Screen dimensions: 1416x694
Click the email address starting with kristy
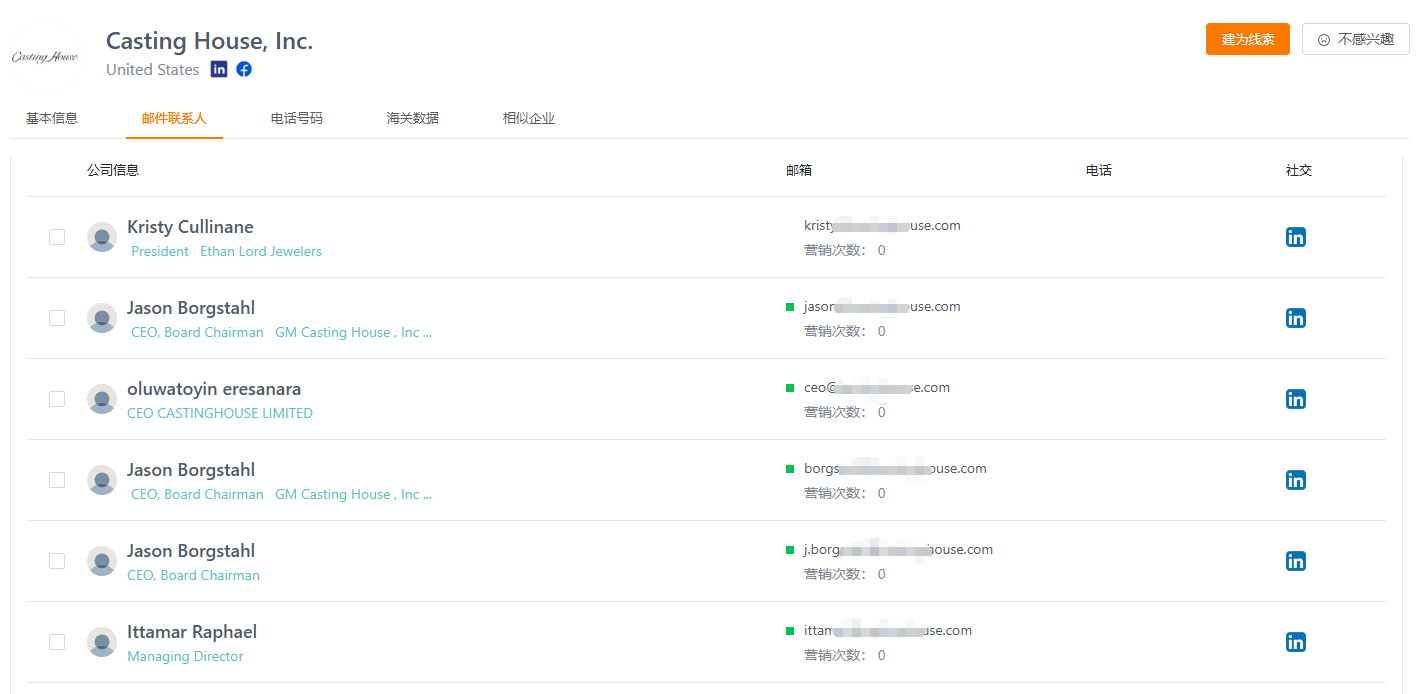(x=882, y=226)
